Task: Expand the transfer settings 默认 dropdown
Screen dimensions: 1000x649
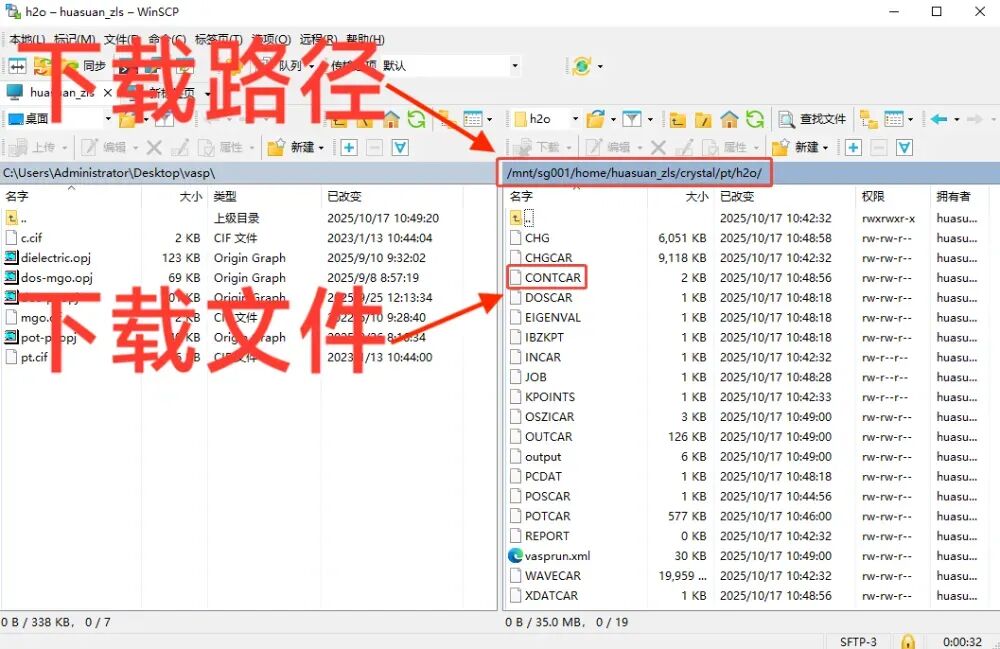Action: click(515, 66)
